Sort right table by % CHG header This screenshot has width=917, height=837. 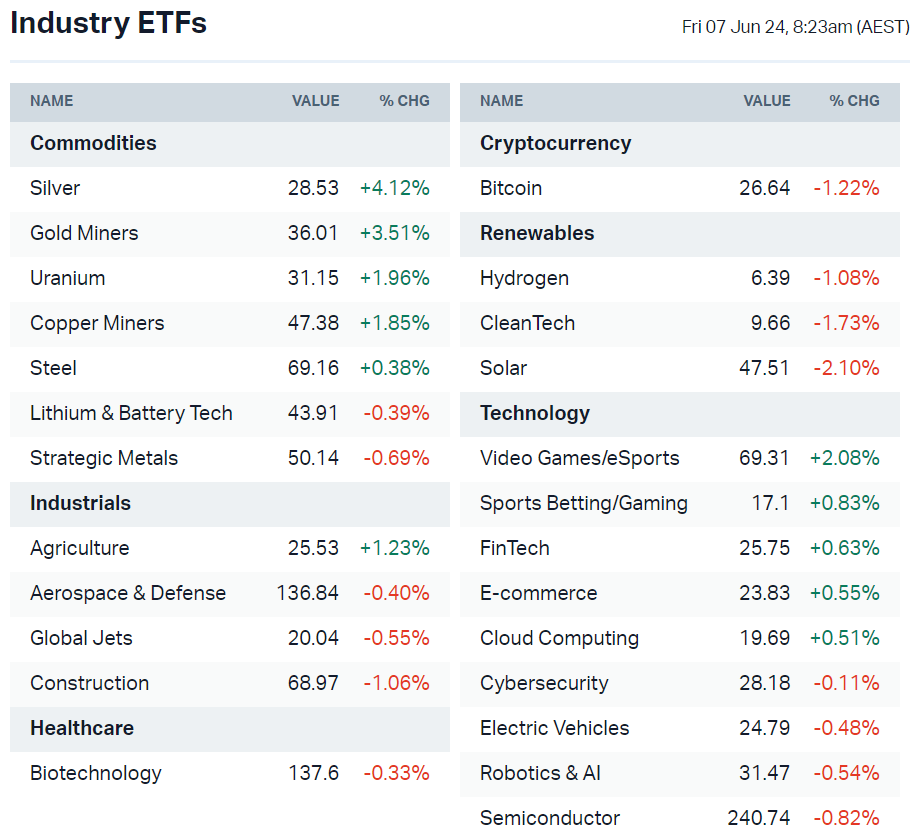click(854, 101)
